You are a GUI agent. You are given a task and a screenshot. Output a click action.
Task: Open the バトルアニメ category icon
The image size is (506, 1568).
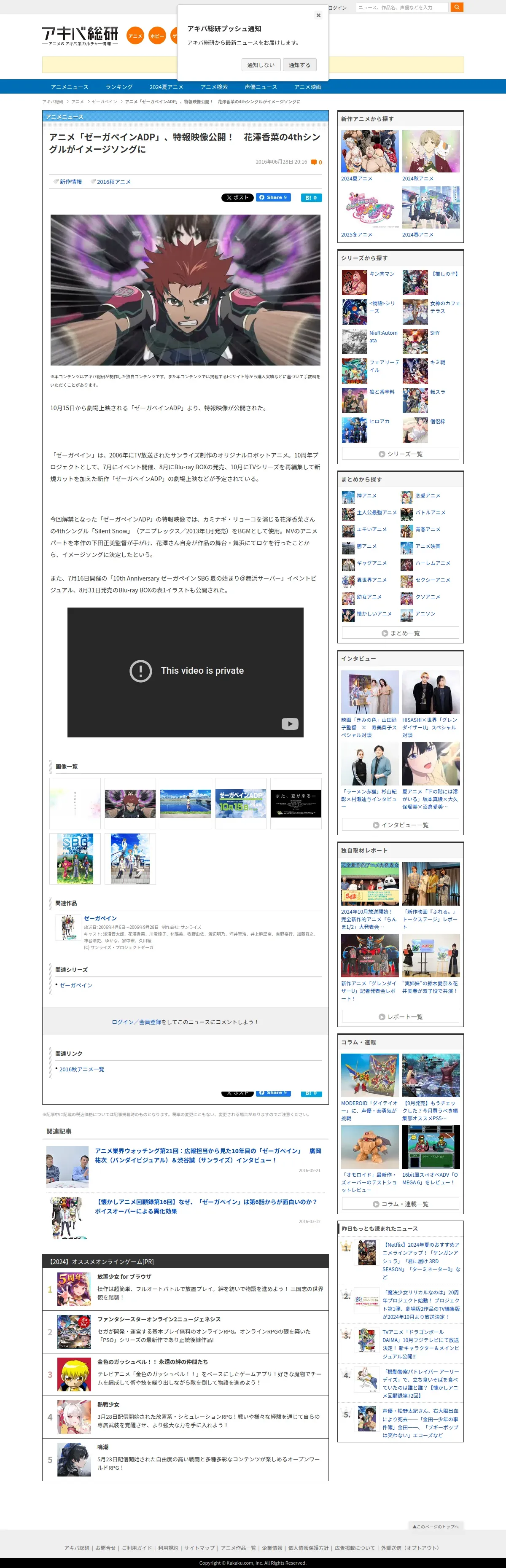(x=407, y=514)
